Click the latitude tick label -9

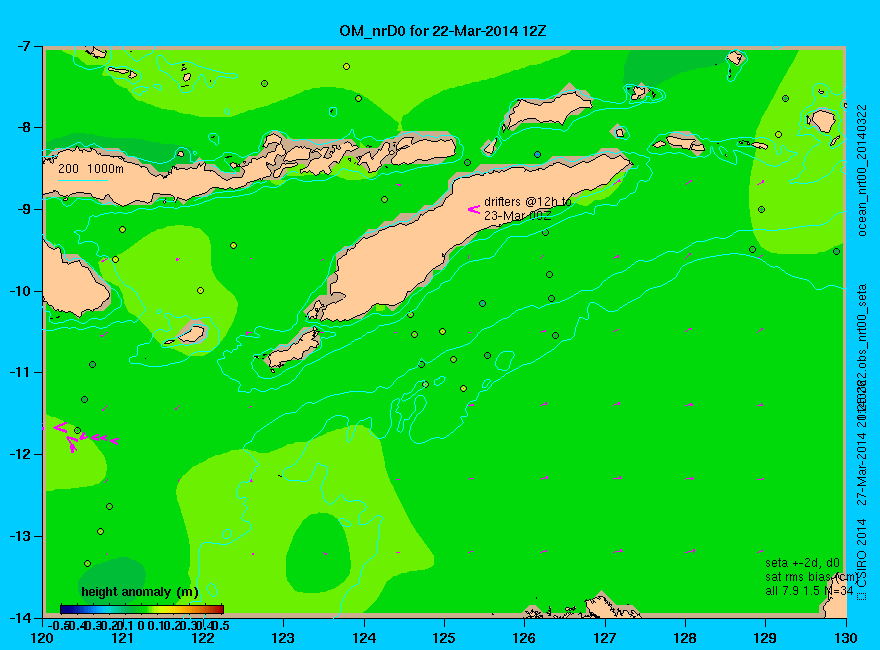[x=22, y=209]
